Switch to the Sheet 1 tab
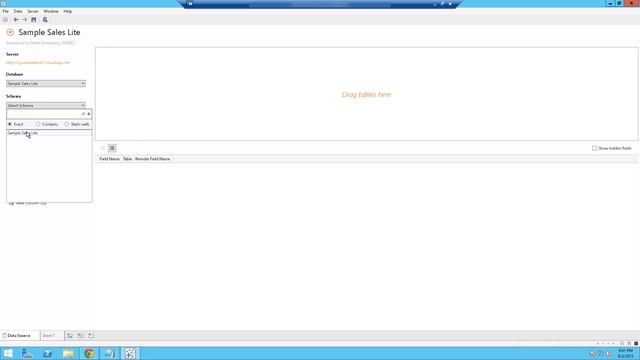The height and width of the screenshot is (360, 640). [52, 336]
